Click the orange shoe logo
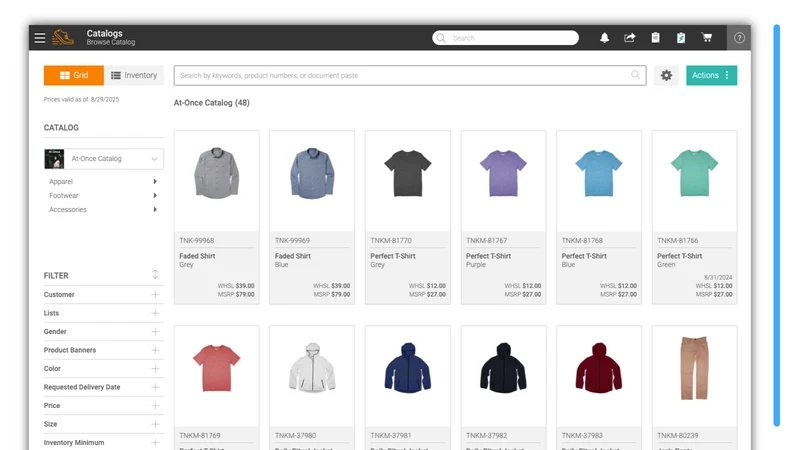 [x=63, y=37]
